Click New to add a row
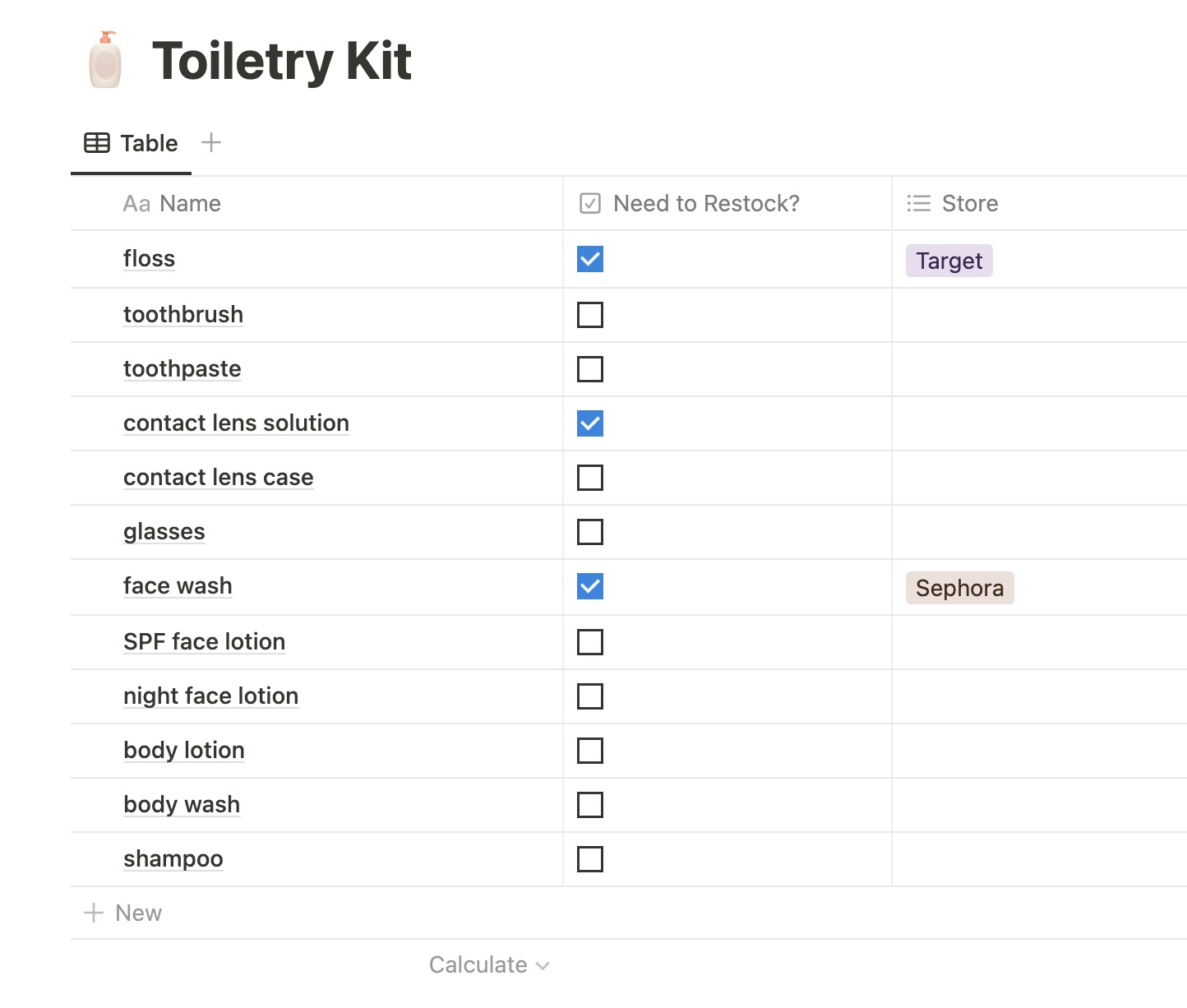Viewport: 1187px width, 1008px height. [x=137, y=913]
